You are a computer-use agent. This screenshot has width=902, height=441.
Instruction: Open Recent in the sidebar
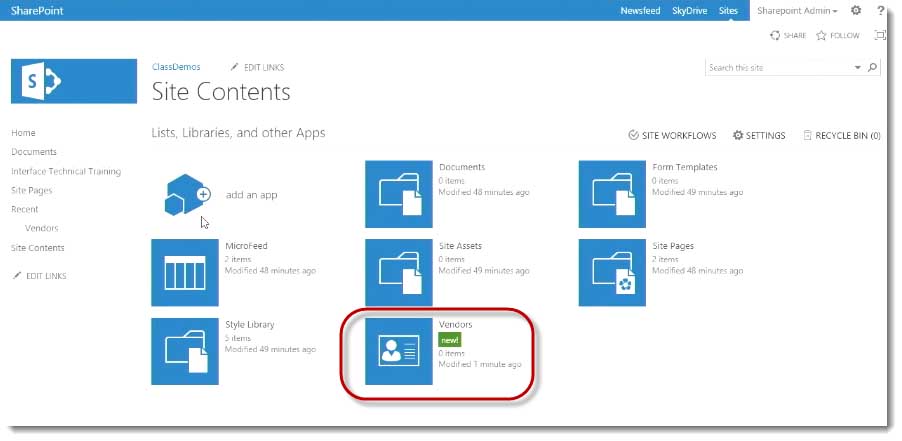click(x=25, y=209)
